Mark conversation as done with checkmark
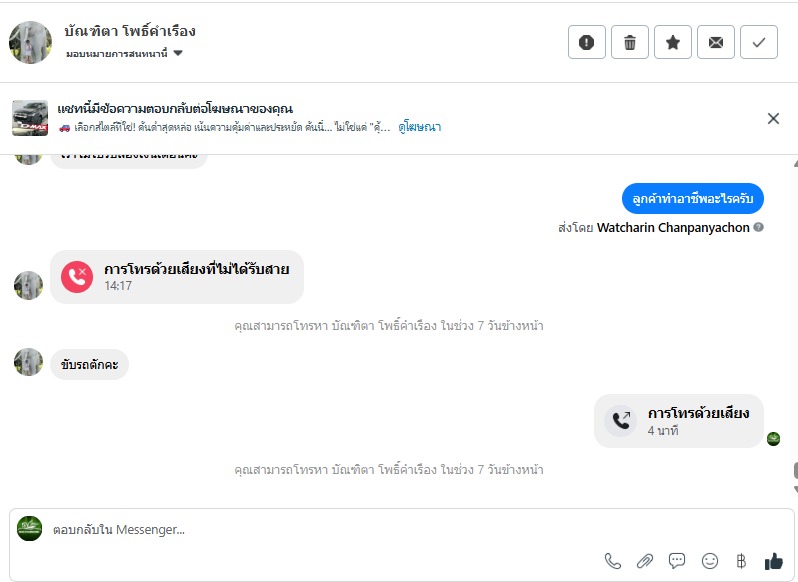Image resolution: width=798 pixels, height=582 pixels. click(759, 42)
